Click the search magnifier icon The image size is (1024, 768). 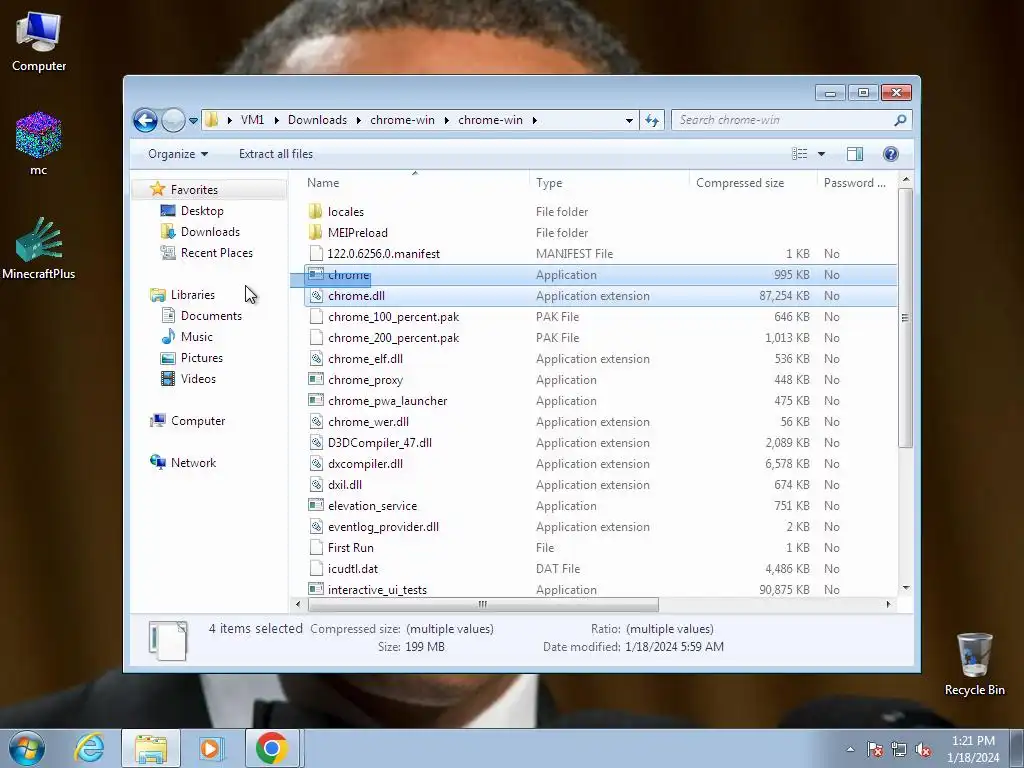click(900, 120)
